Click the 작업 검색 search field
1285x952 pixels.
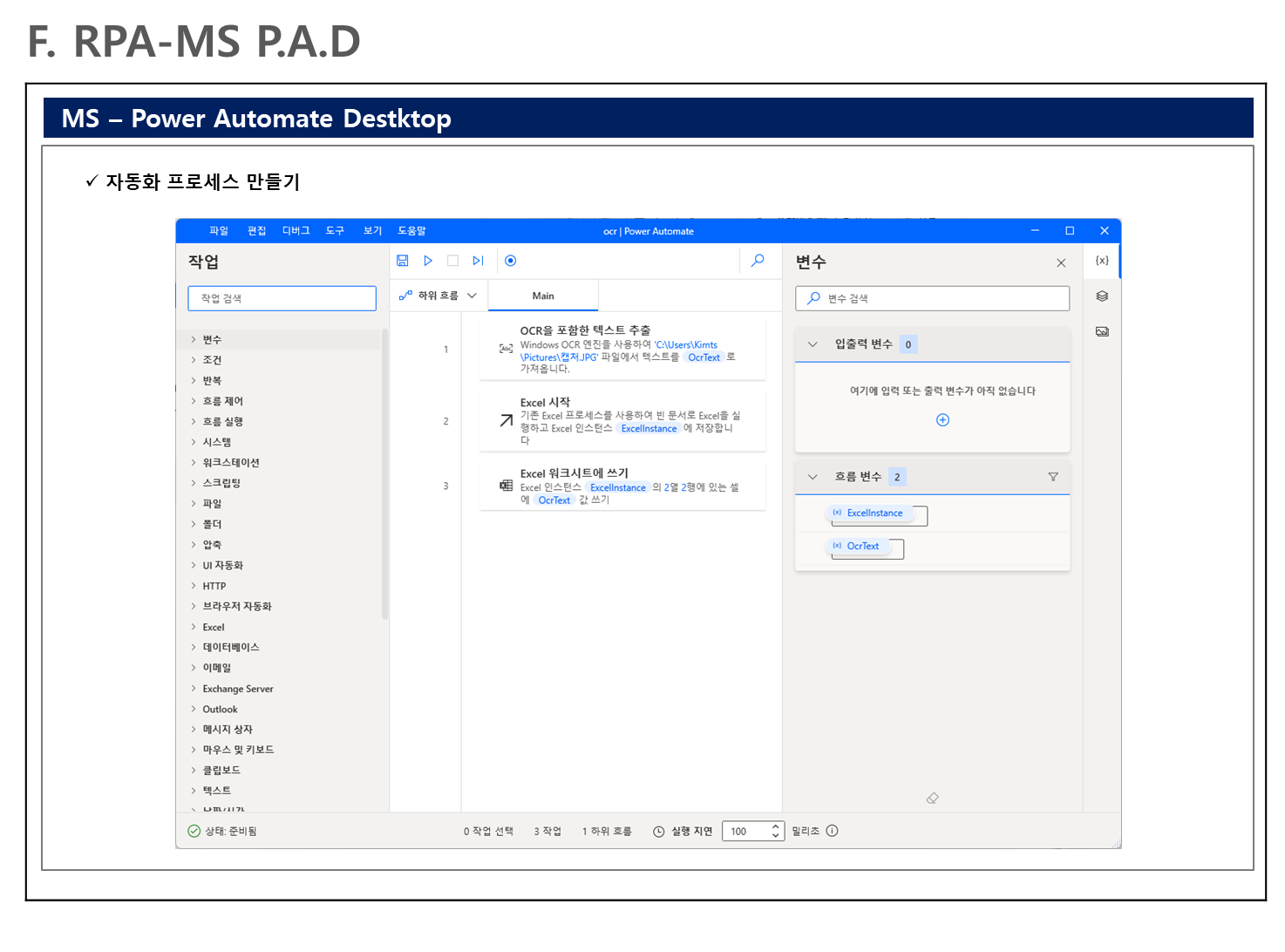click(x=282, y=298)
